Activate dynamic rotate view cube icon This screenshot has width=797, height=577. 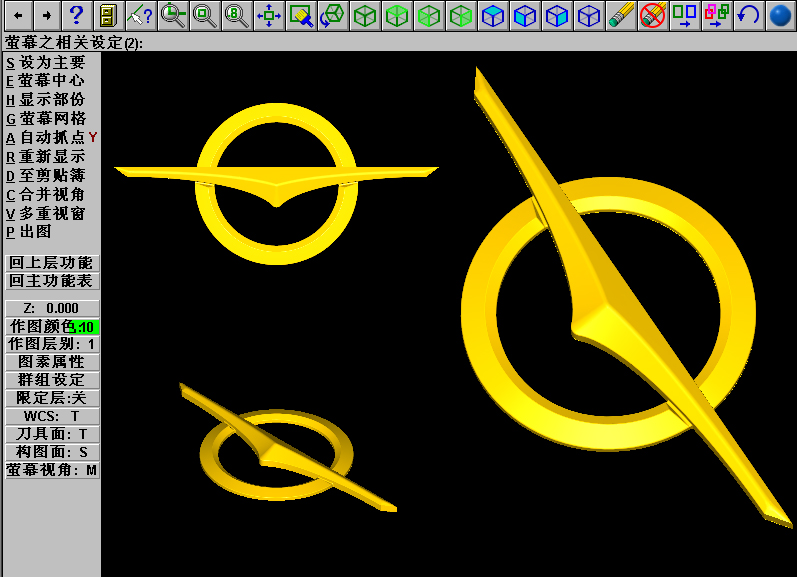333,15
